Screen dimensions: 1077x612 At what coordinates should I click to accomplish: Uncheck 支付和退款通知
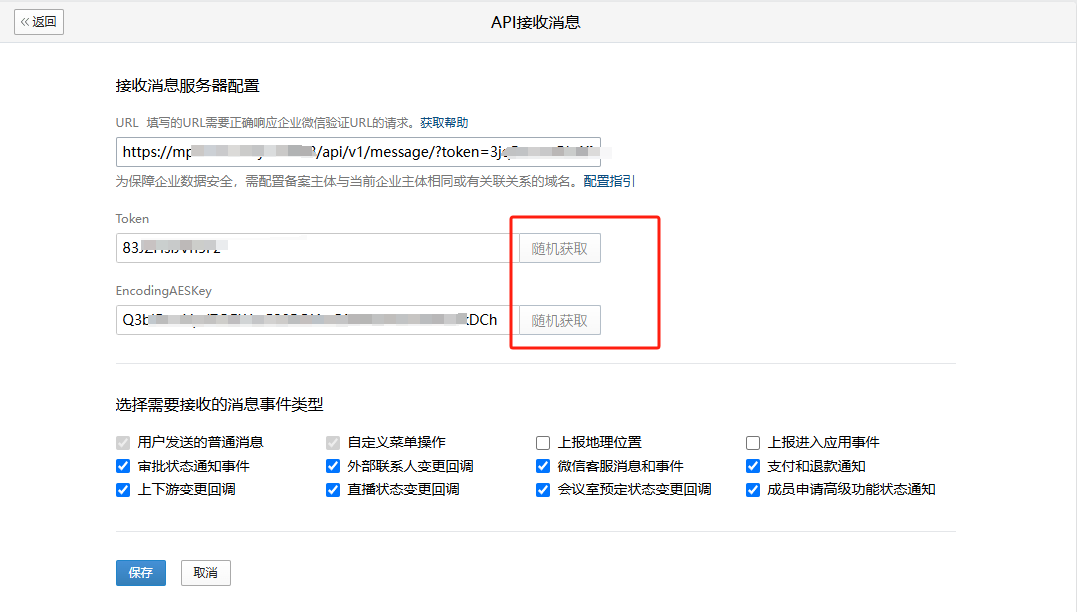[x=753, y=466]
